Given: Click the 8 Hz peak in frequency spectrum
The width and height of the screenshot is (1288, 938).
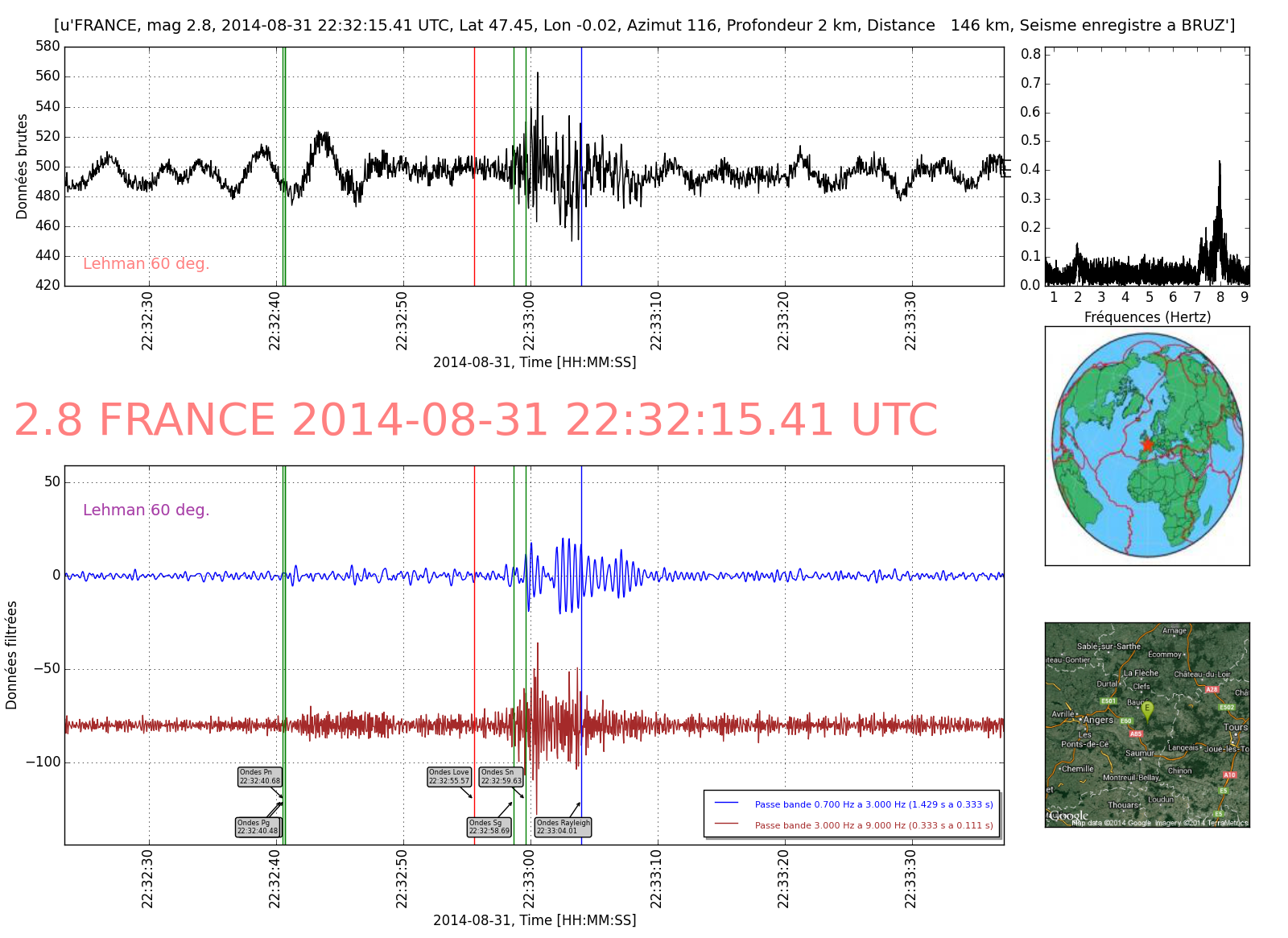Looking at the screenshot, I should pos(1220,165).
